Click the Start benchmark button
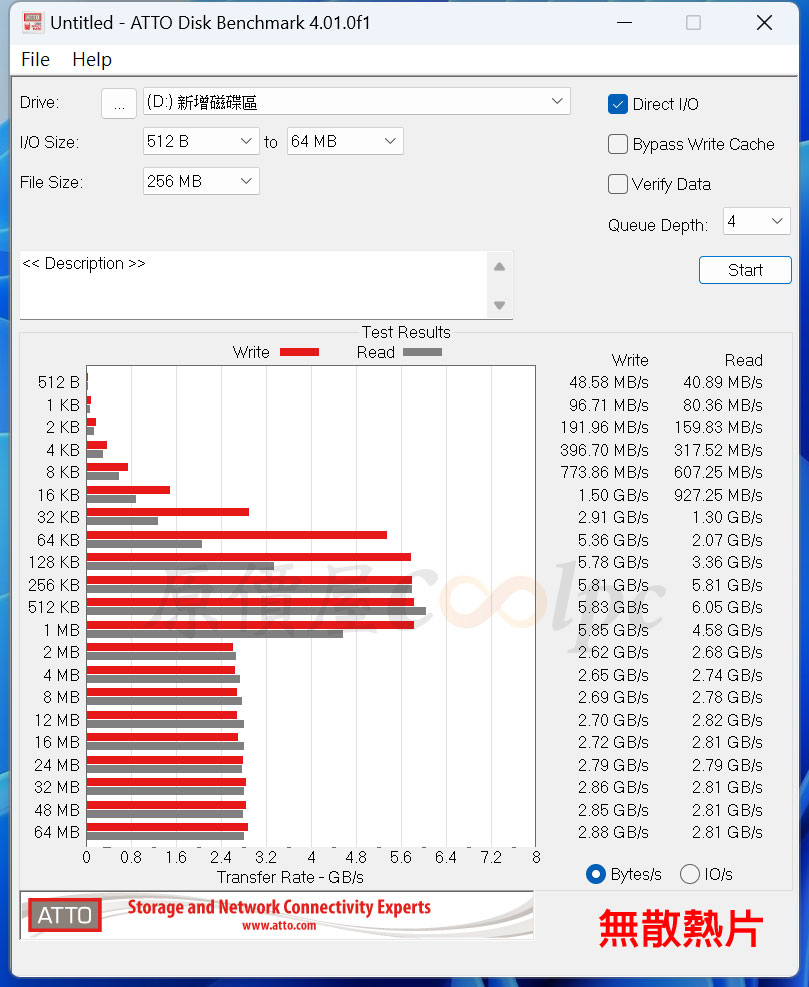Viewport: 809px width, 987px height. click(x=745, y=270)
